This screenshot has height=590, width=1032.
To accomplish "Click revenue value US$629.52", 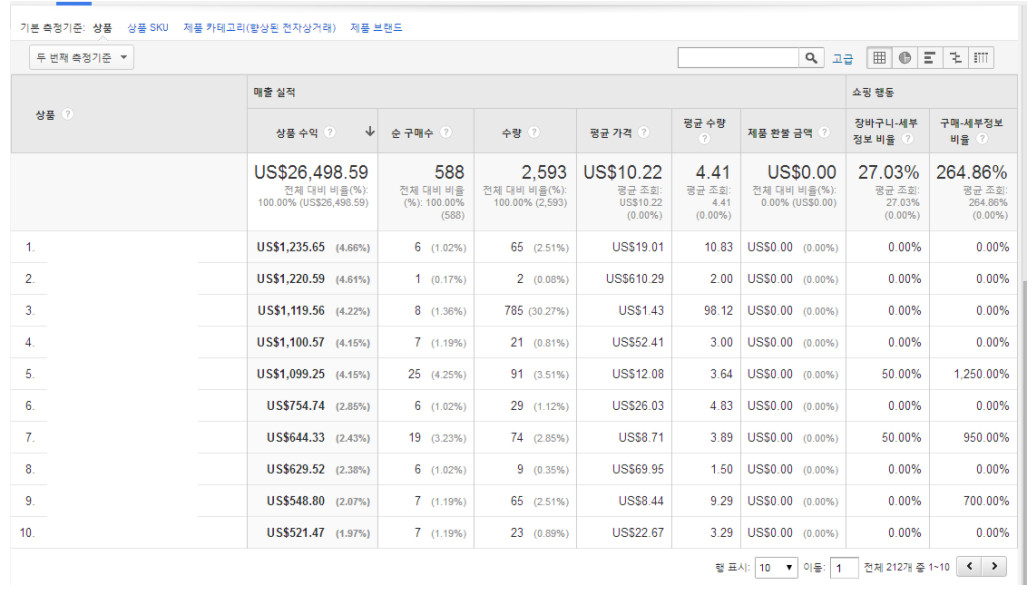I will coord(296,469).
